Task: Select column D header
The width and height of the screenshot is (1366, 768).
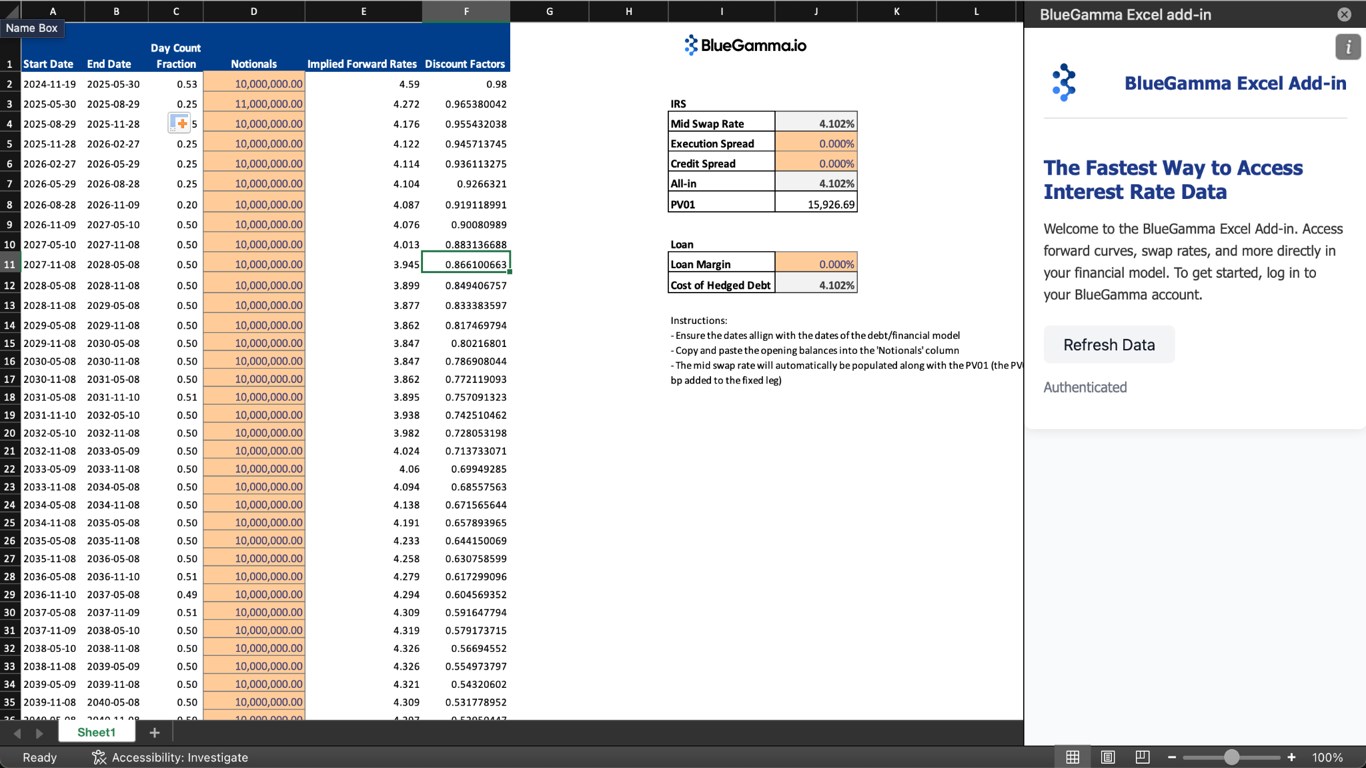Action: tap(254, 11)
